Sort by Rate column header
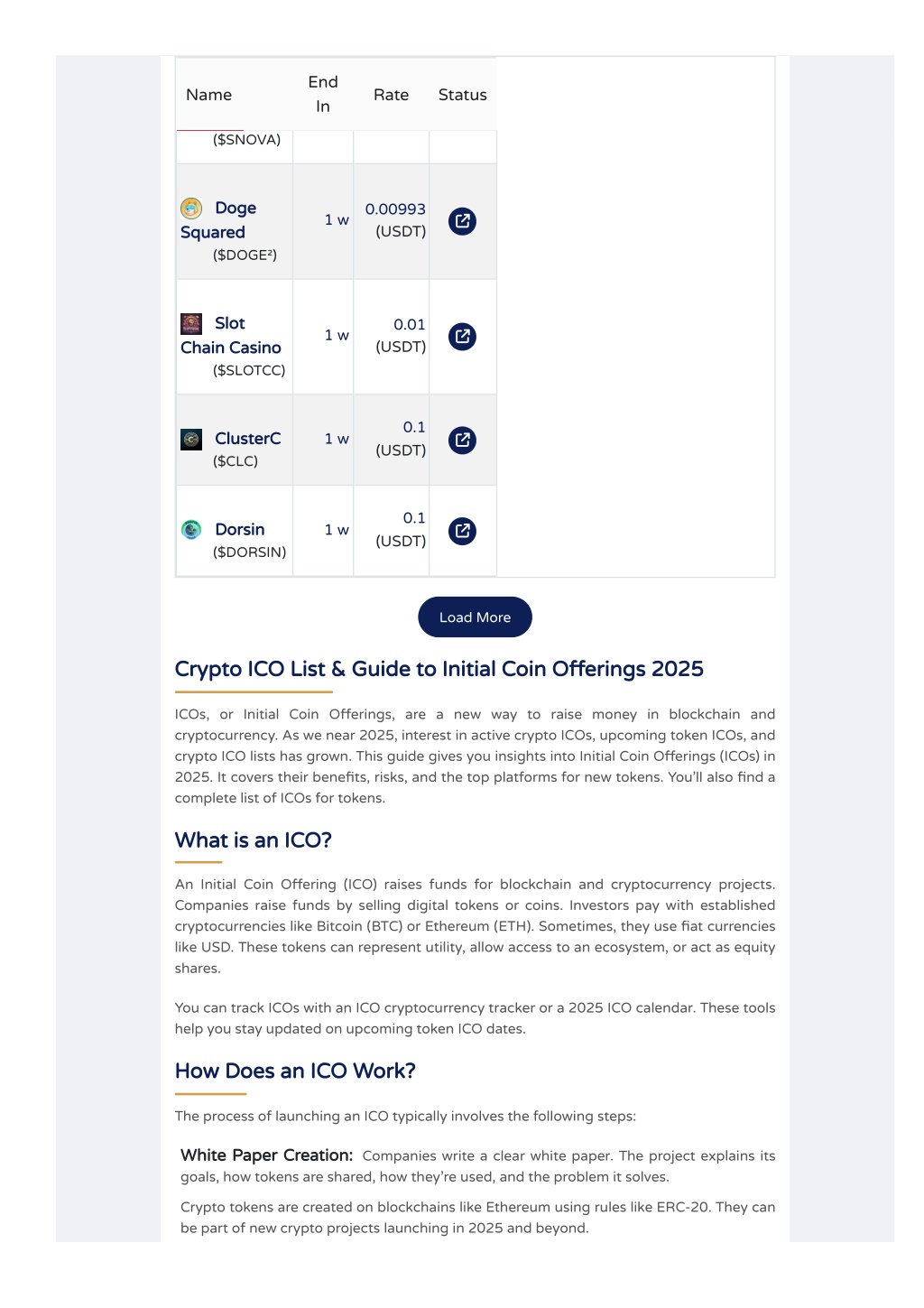This screenshot has width=924, height=1308. click(391, 95)
